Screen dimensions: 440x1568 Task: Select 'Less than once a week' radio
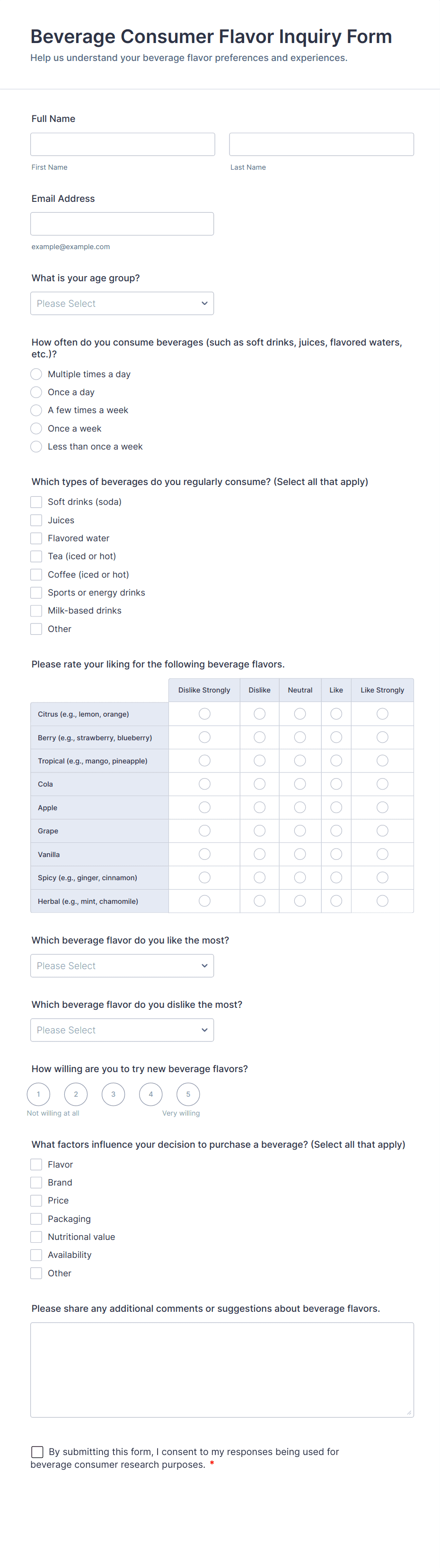(36, 447)
